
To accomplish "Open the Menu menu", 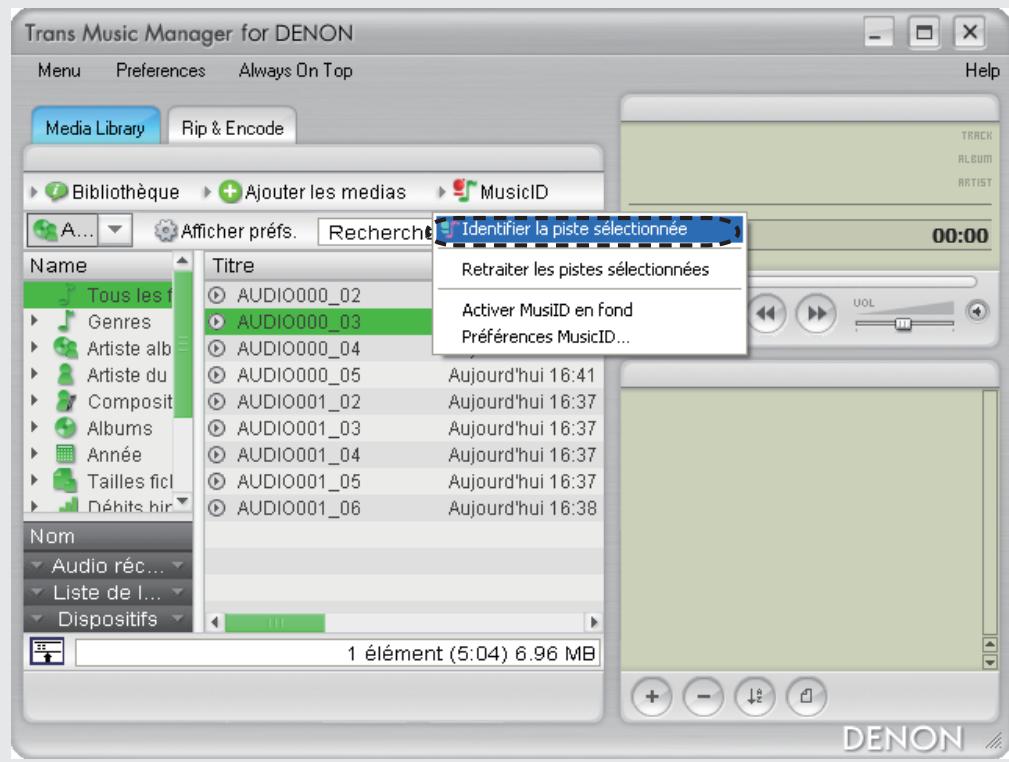I will pos(59,70).
